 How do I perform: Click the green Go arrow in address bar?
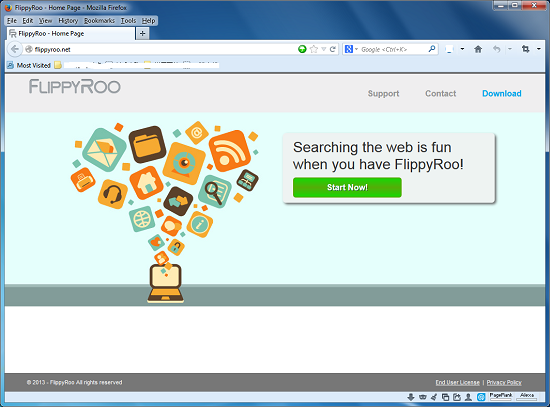click(302, 49)
